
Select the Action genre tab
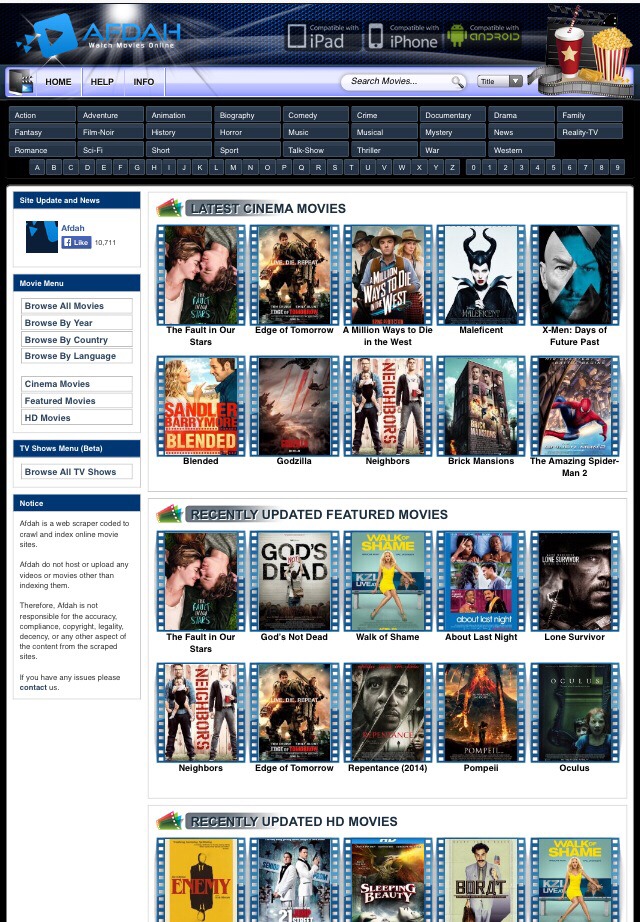click(42, 115)
